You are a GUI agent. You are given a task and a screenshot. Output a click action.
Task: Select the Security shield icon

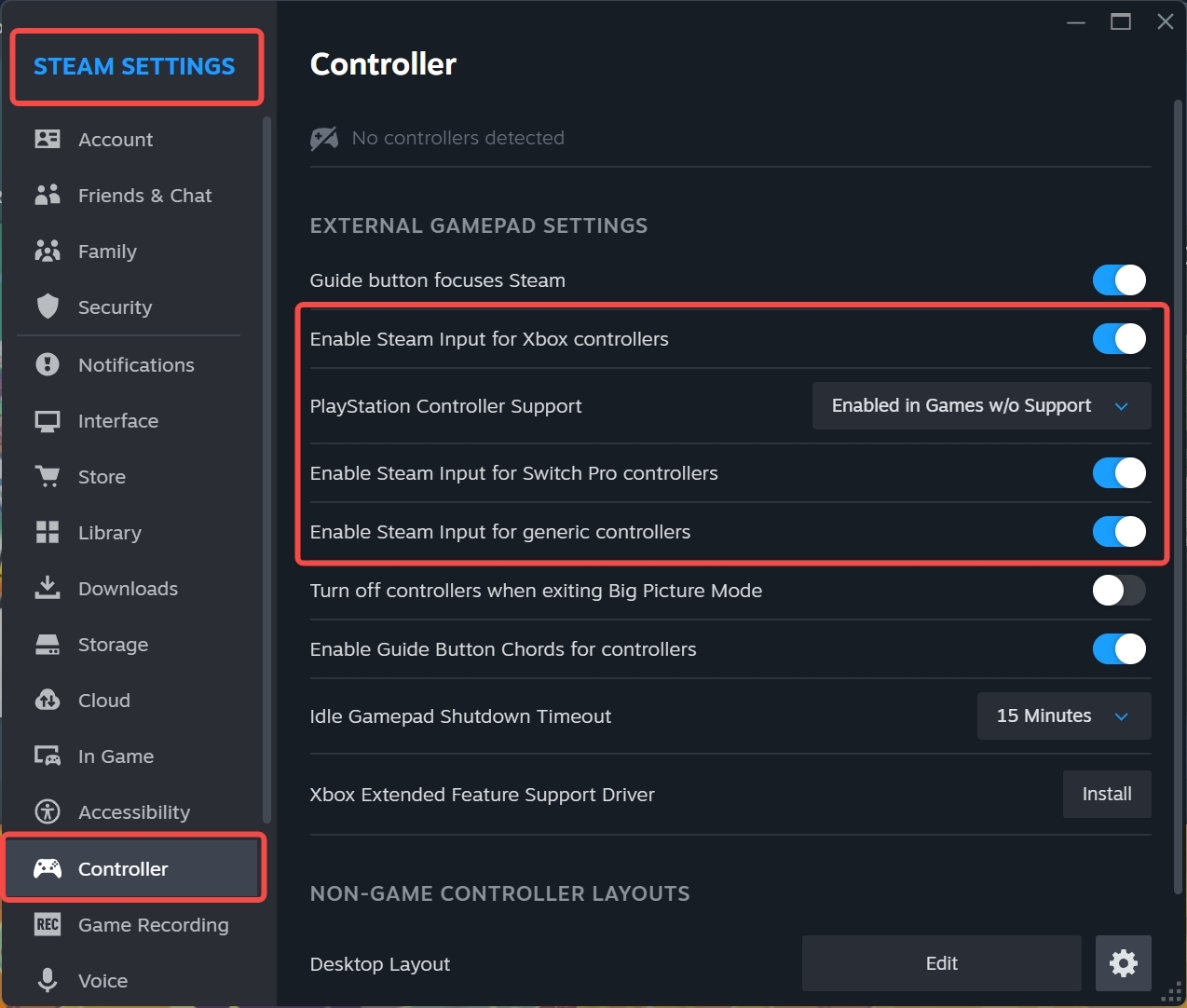(x=48, y=307)
